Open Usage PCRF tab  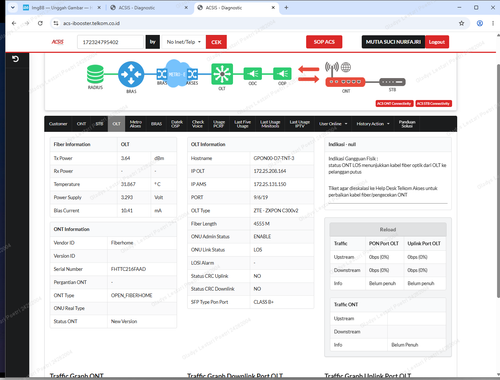[219, 124]
